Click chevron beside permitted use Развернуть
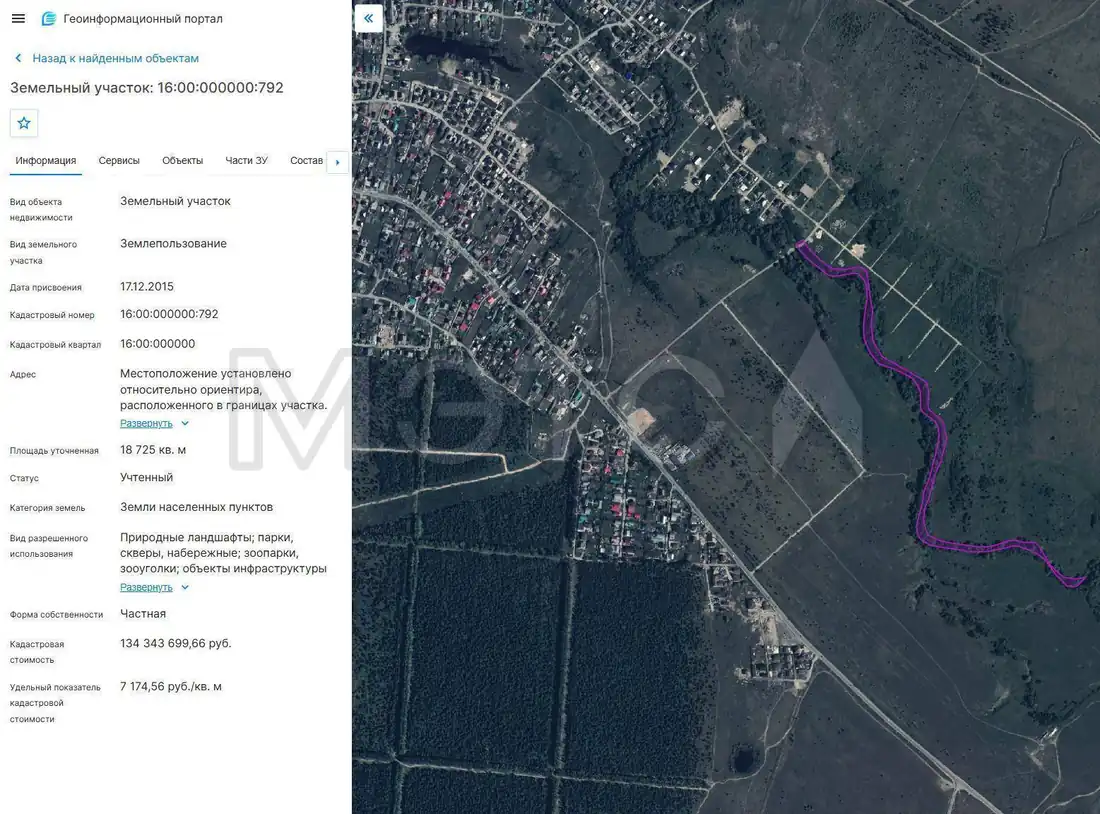 click(x=185, y=587)
